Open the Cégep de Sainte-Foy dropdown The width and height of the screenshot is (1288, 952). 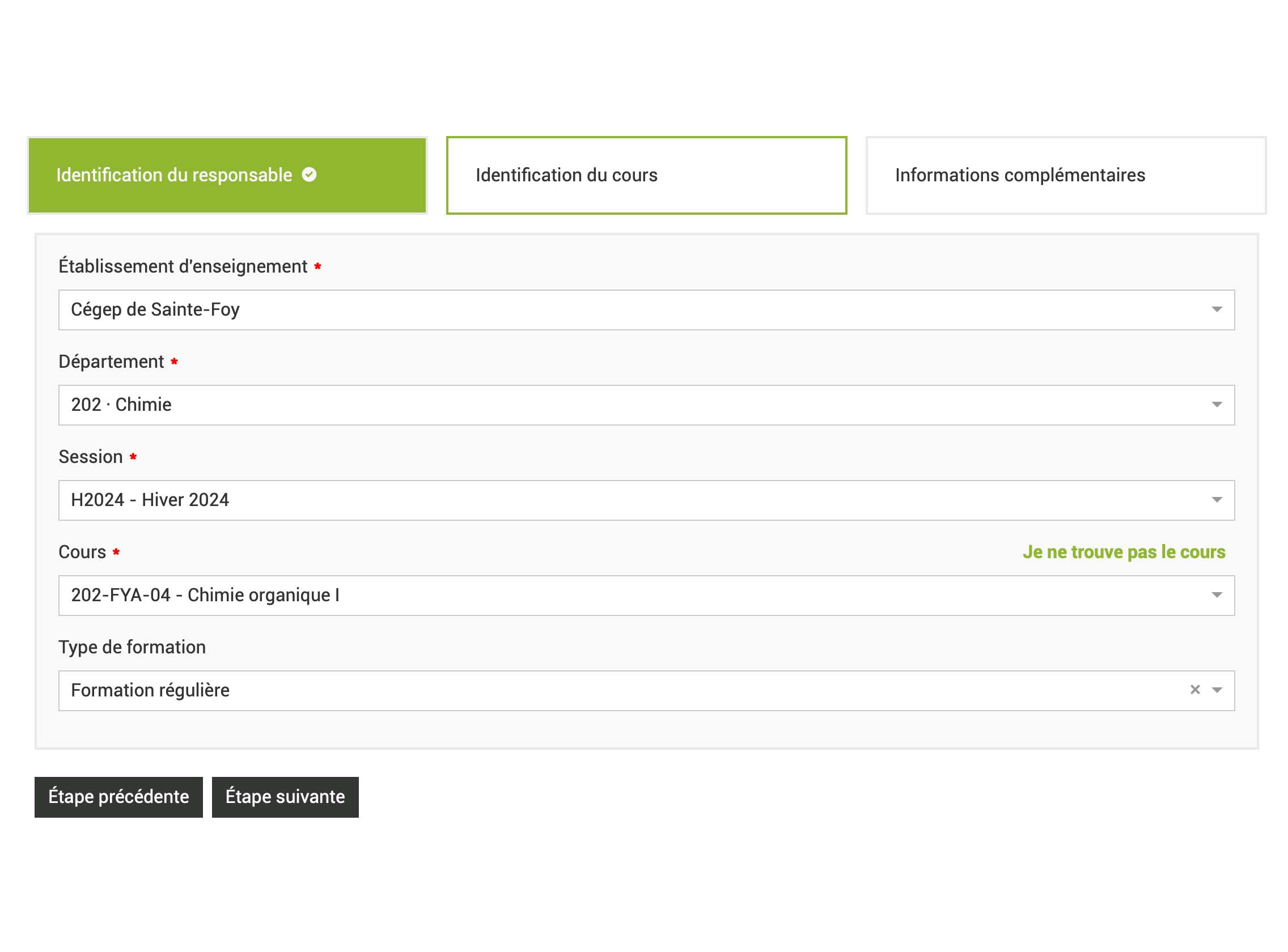click(634, 309)
